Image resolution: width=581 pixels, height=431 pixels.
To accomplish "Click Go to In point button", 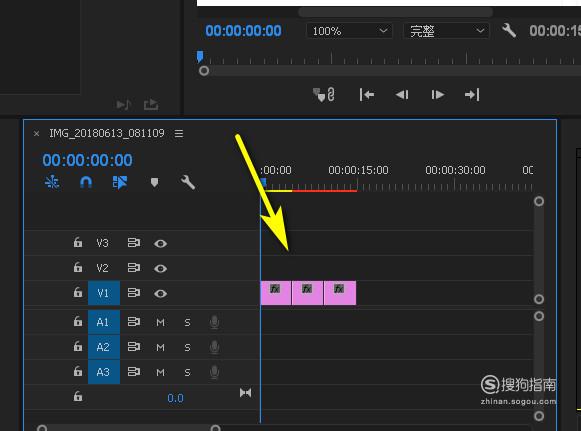I will click(x=367, y=95).
